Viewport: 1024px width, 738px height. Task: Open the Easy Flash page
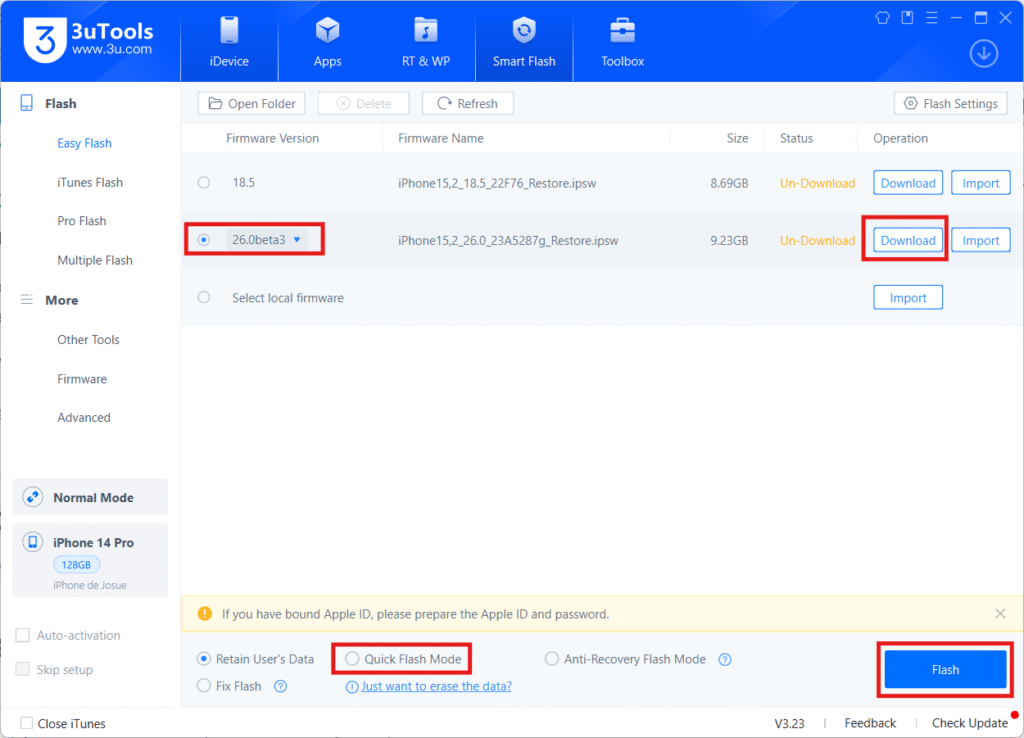tap(84, 143)
